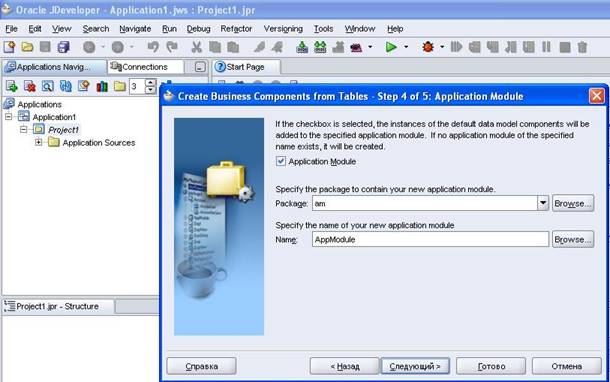This screenshot has width=610, height=382.
Task: Click the Back navigation round icon
Action: [x=89, y=47]
